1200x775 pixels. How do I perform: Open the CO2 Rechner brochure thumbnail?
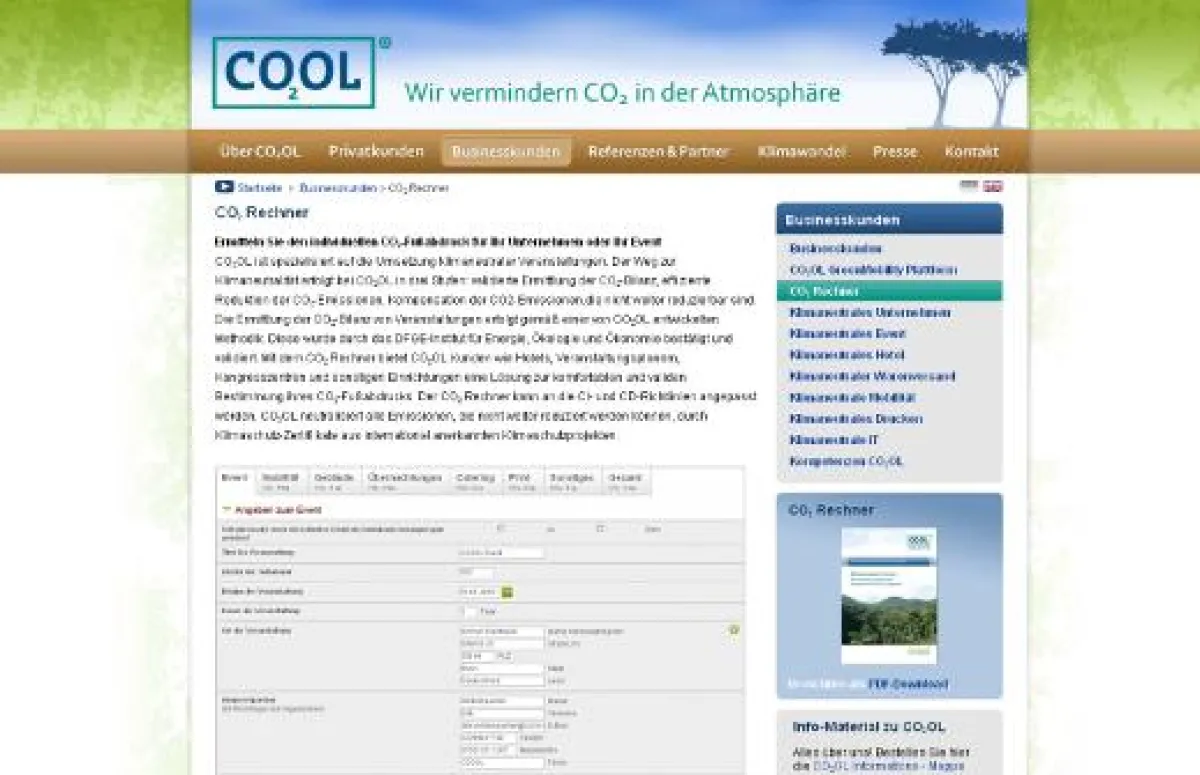coord(888,595)
